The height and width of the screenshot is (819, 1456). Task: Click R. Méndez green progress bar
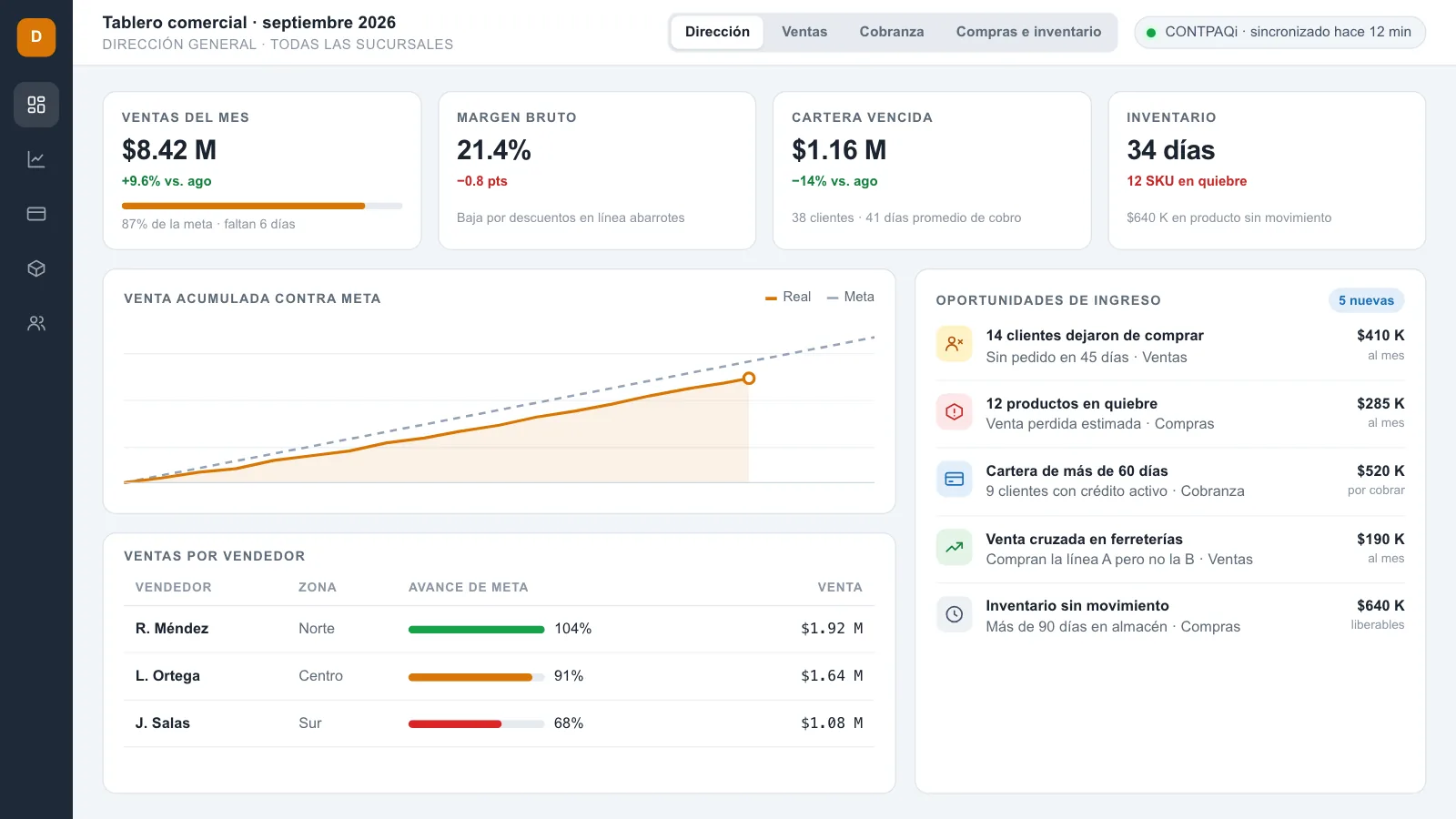(x=476, y=630)
